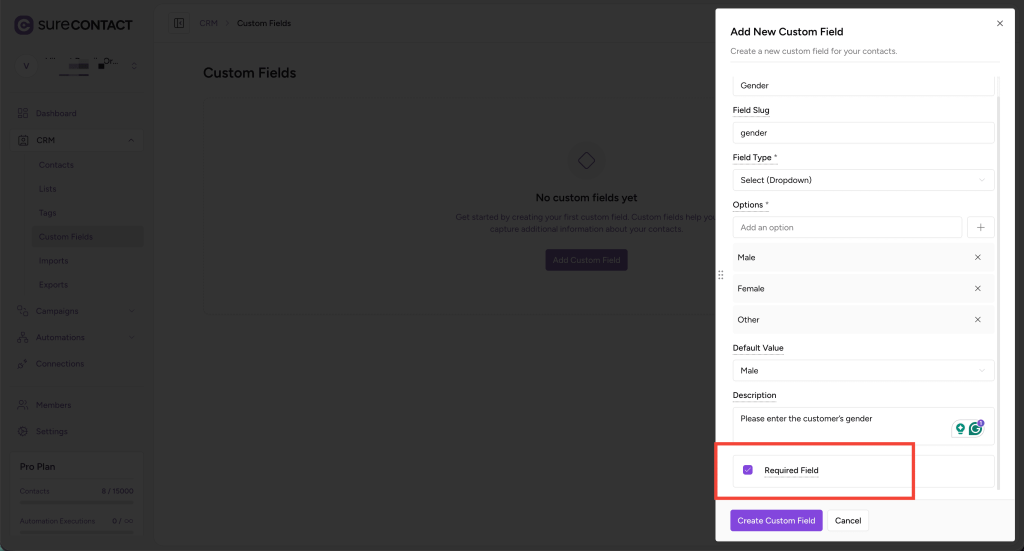Uncheck the Required Field checkbox
Image resolution: width=1024 pixels, height=551 pixels.
[748, 470]
